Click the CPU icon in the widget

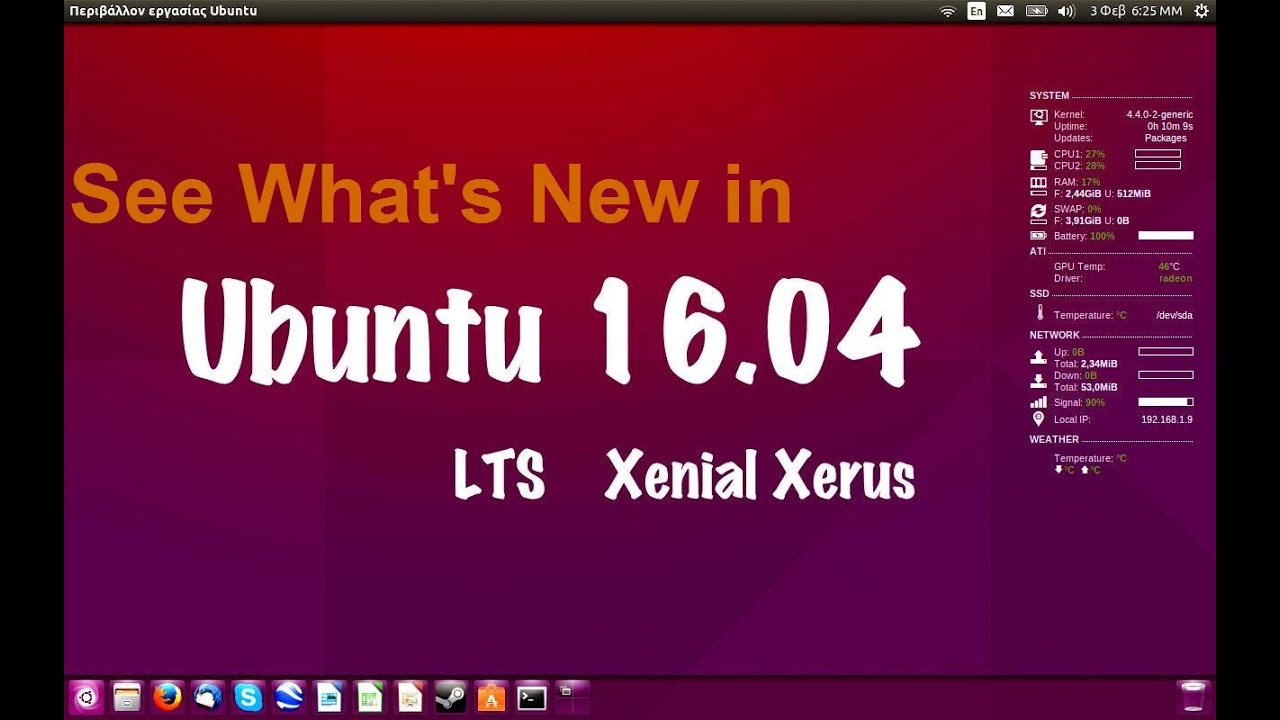click(1038, 160)
